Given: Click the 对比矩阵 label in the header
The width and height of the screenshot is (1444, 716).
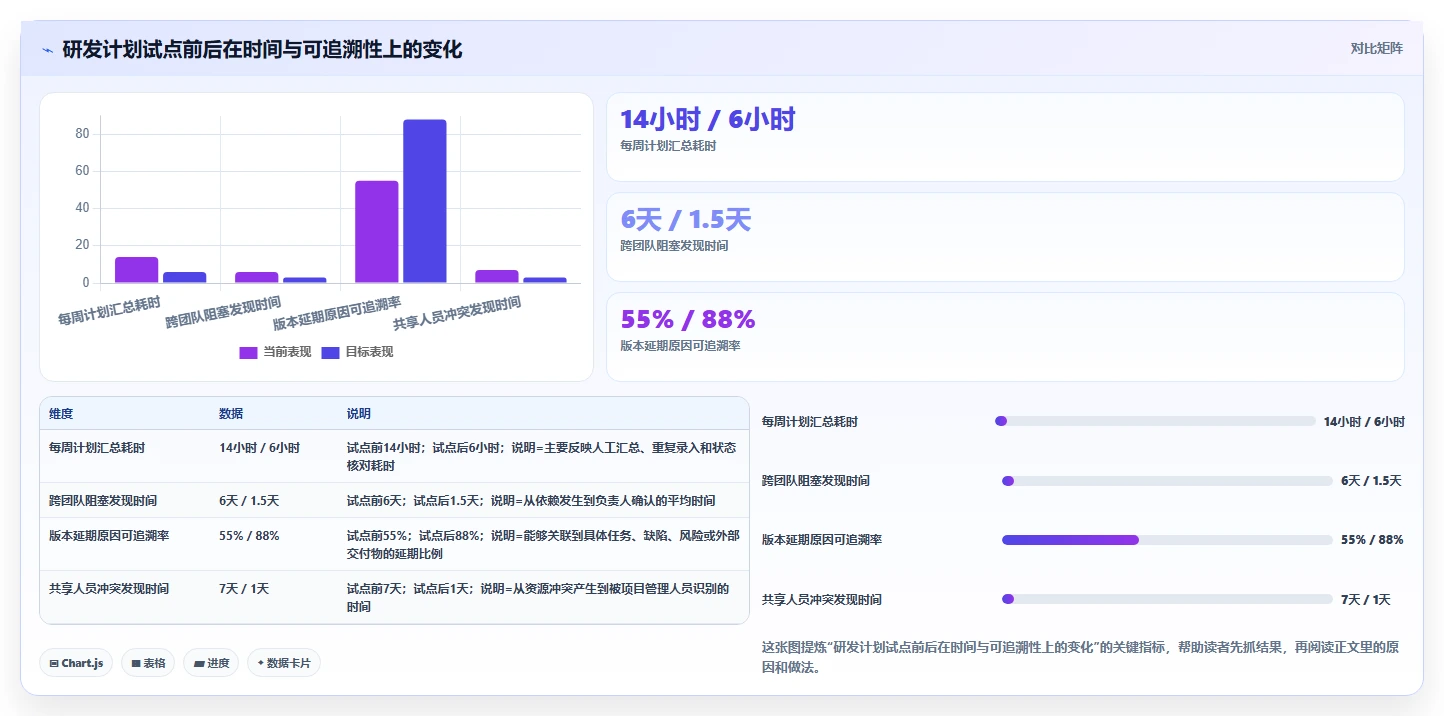Looking at the screenshot, I should (x=1376, y=48).
